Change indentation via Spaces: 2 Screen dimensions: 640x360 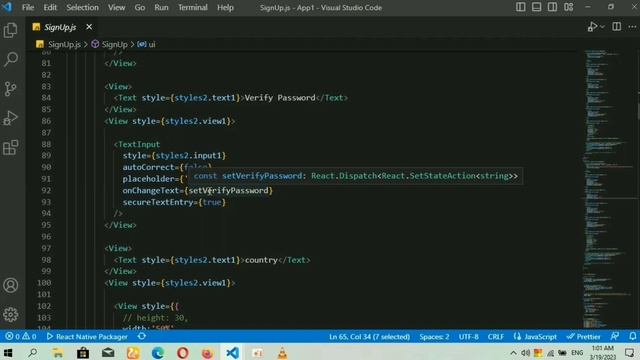click(x=434, y=337)
